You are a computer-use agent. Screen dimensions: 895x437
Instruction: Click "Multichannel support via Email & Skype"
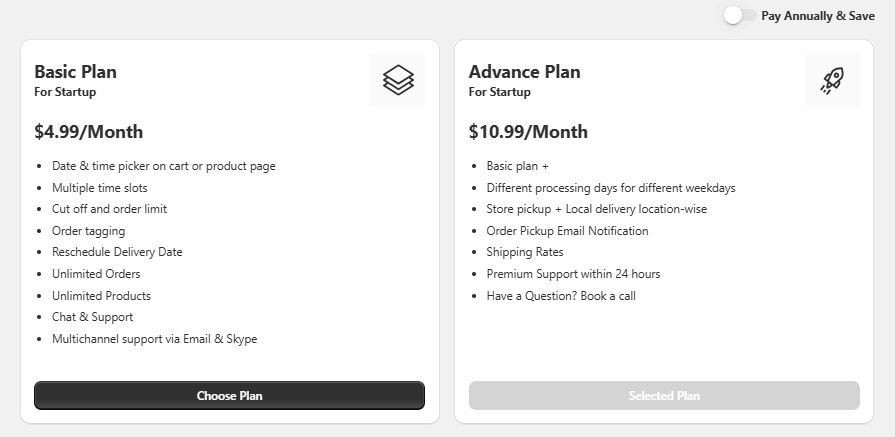pos(154,339)
